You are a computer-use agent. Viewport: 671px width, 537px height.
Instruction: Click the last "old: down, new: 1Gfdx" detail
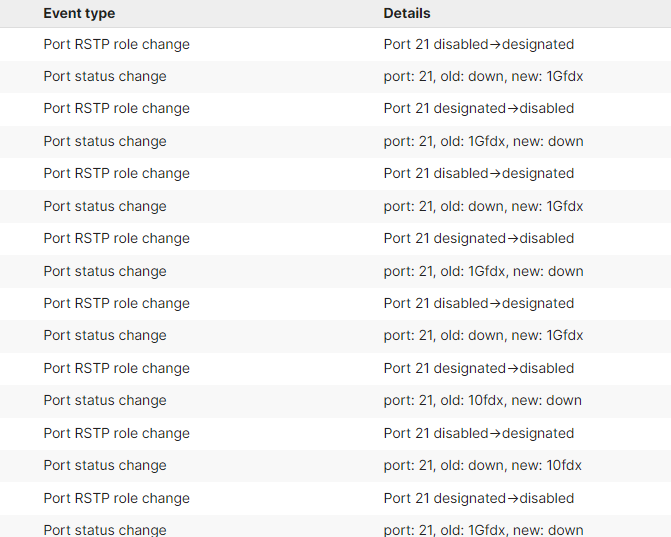click(x=483, y=335)
